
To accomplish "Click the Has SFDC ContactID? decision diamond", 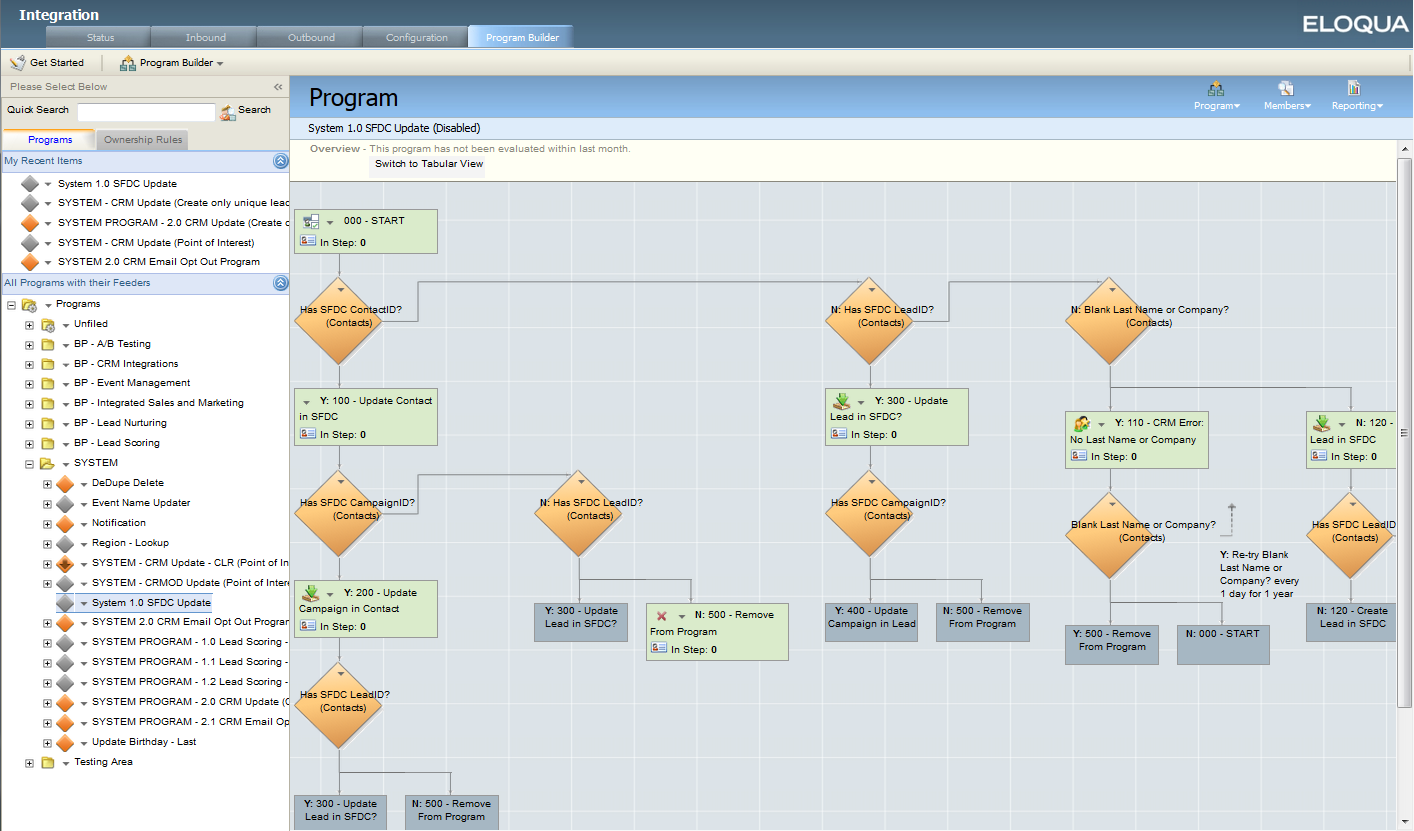I will point(340,319).
